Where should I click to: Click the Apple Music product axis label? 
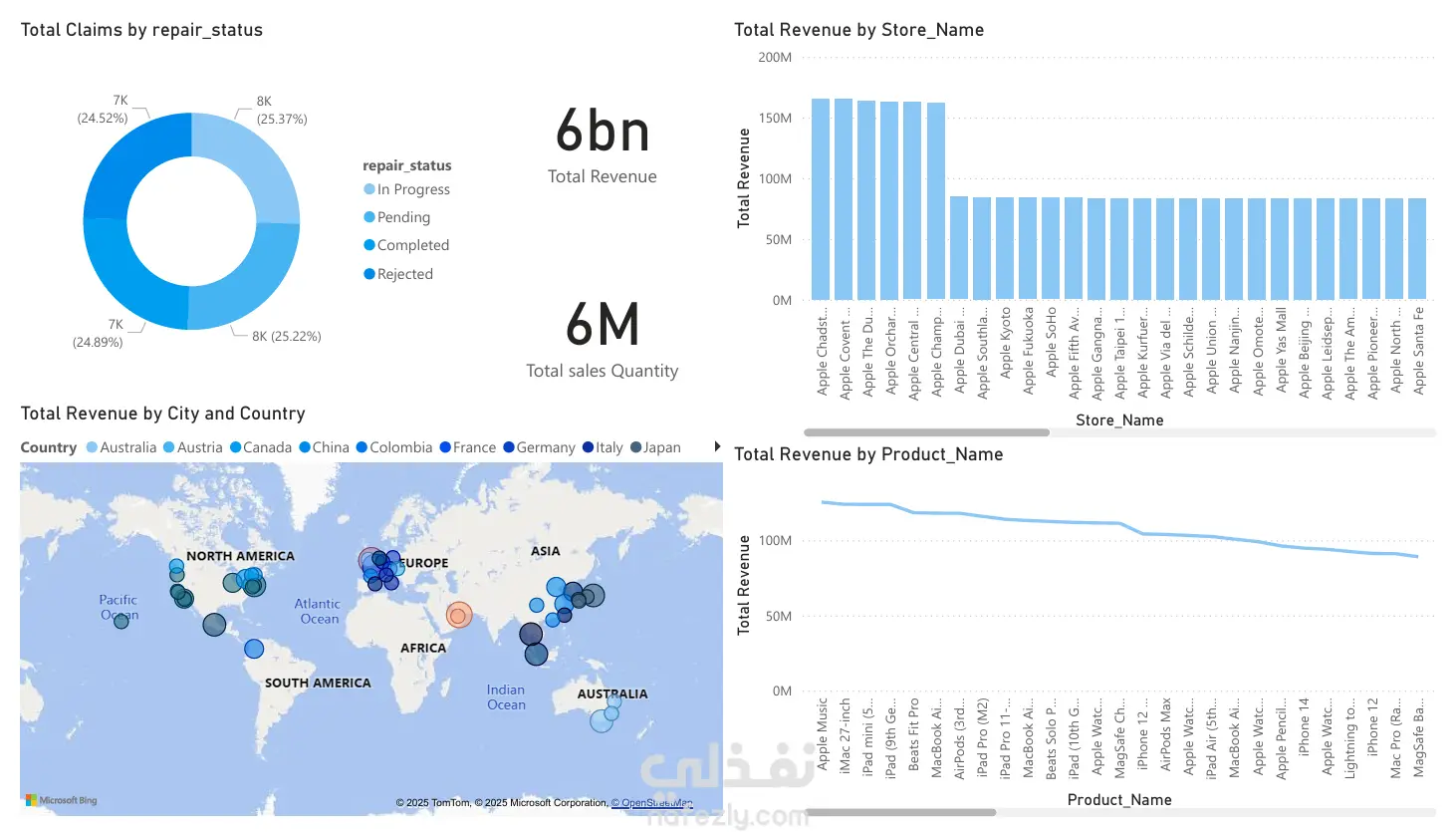coord(823,733)
